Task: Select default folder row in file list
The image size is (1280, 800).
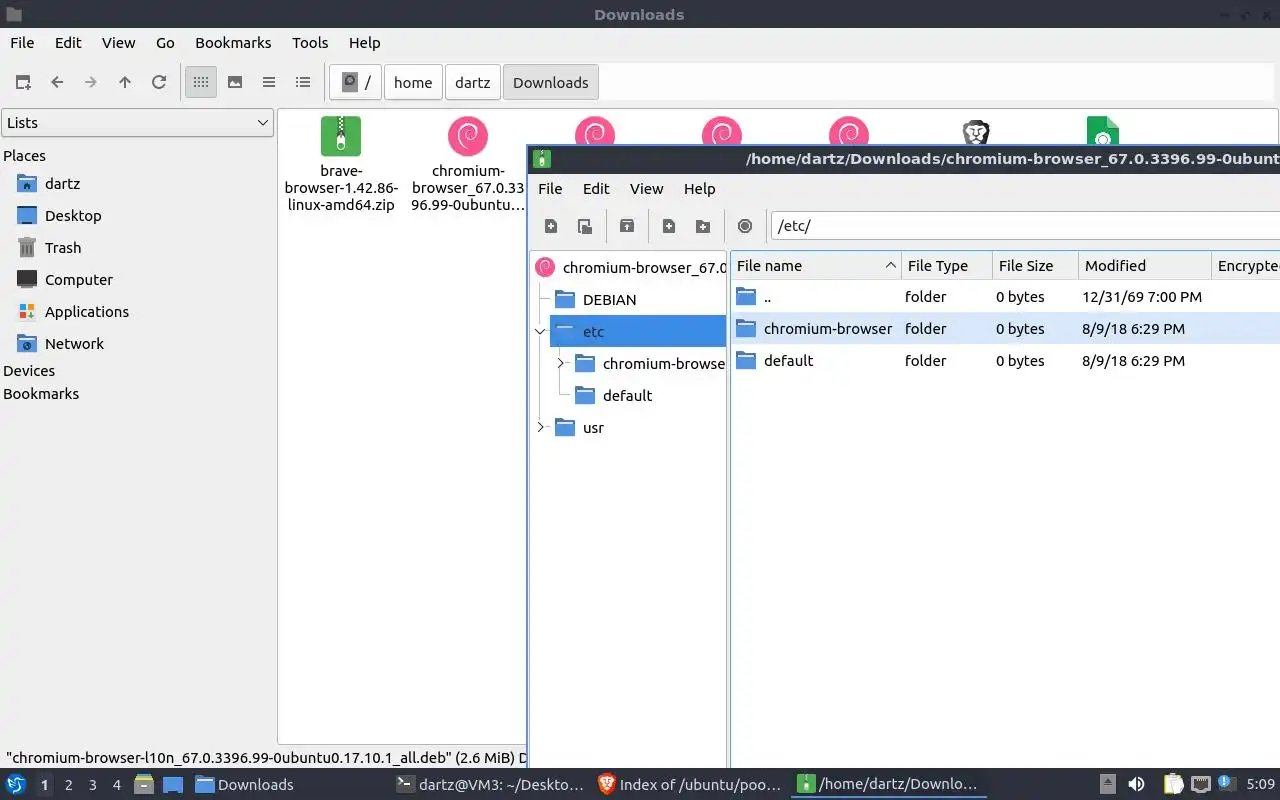Action: click(x=1005, y=361)
